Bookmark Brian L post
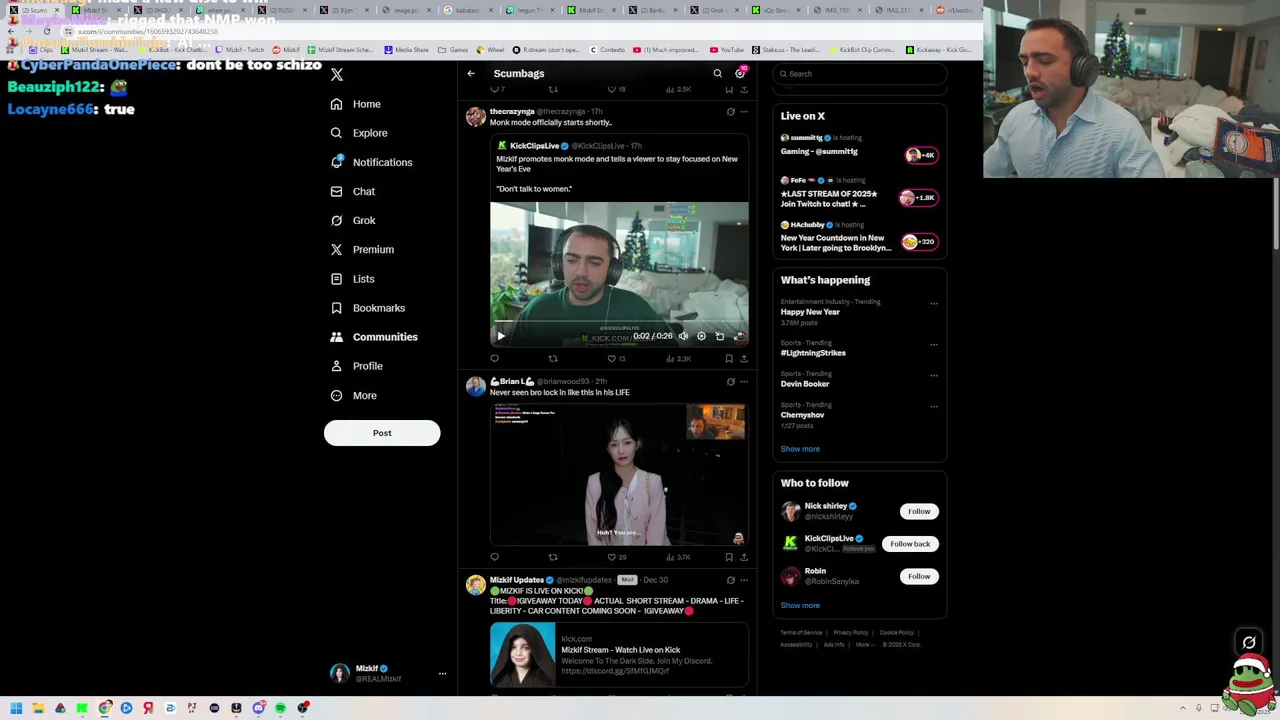This screenshot has height=720, width=1280. (729, 557)
